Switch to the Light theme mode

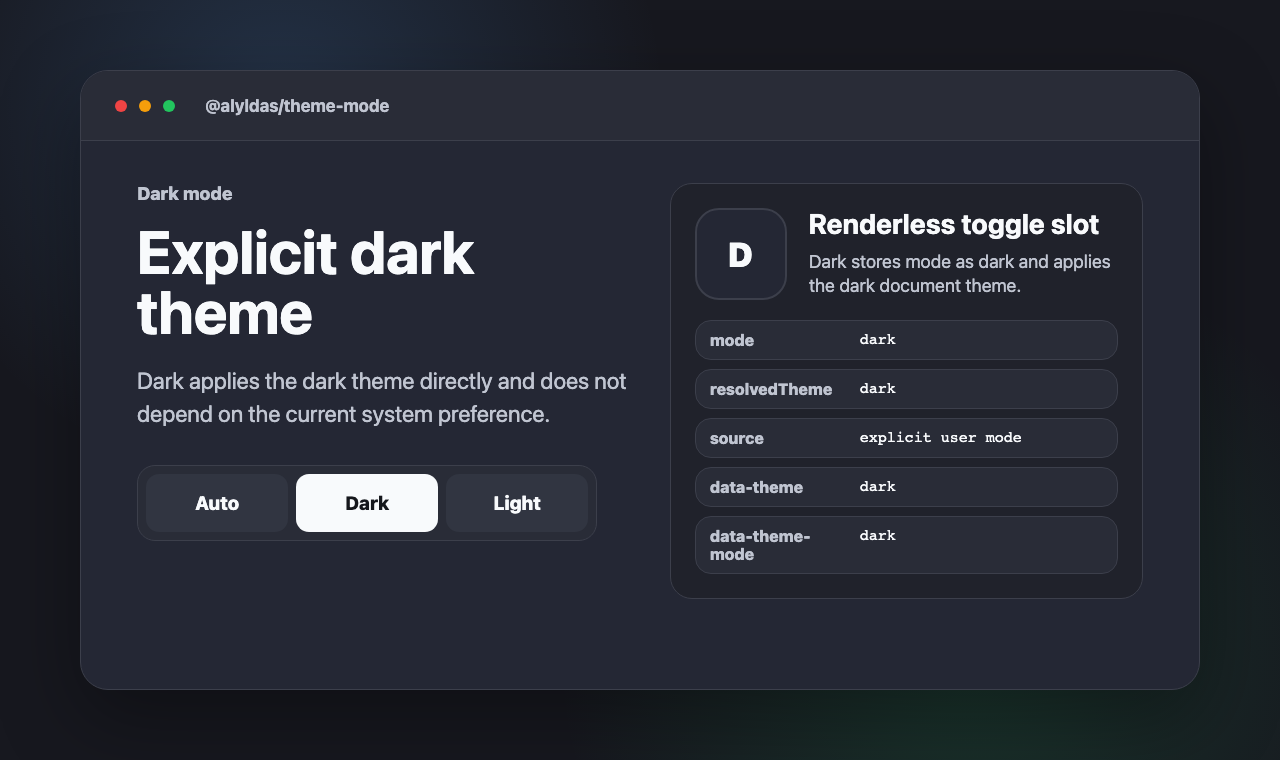pos(517,503)
